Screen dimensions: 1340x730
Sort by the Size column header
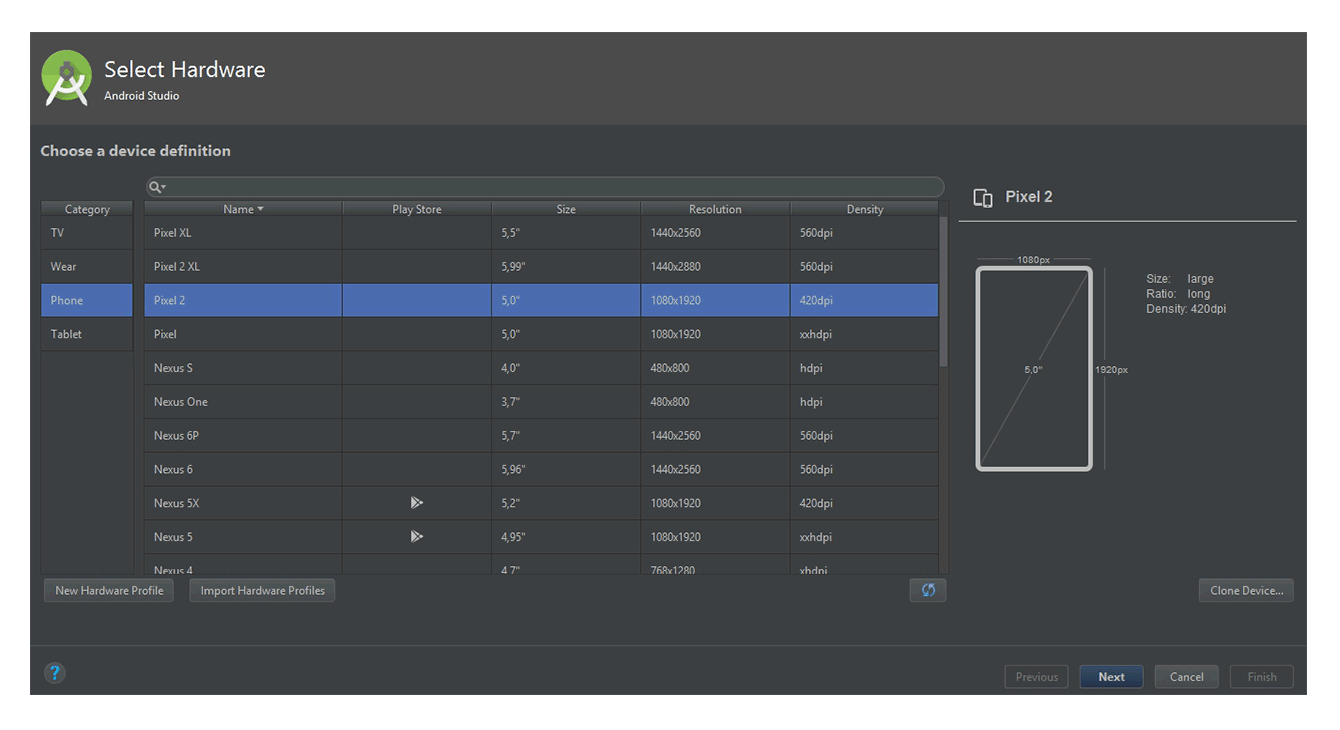coord(566,209)
